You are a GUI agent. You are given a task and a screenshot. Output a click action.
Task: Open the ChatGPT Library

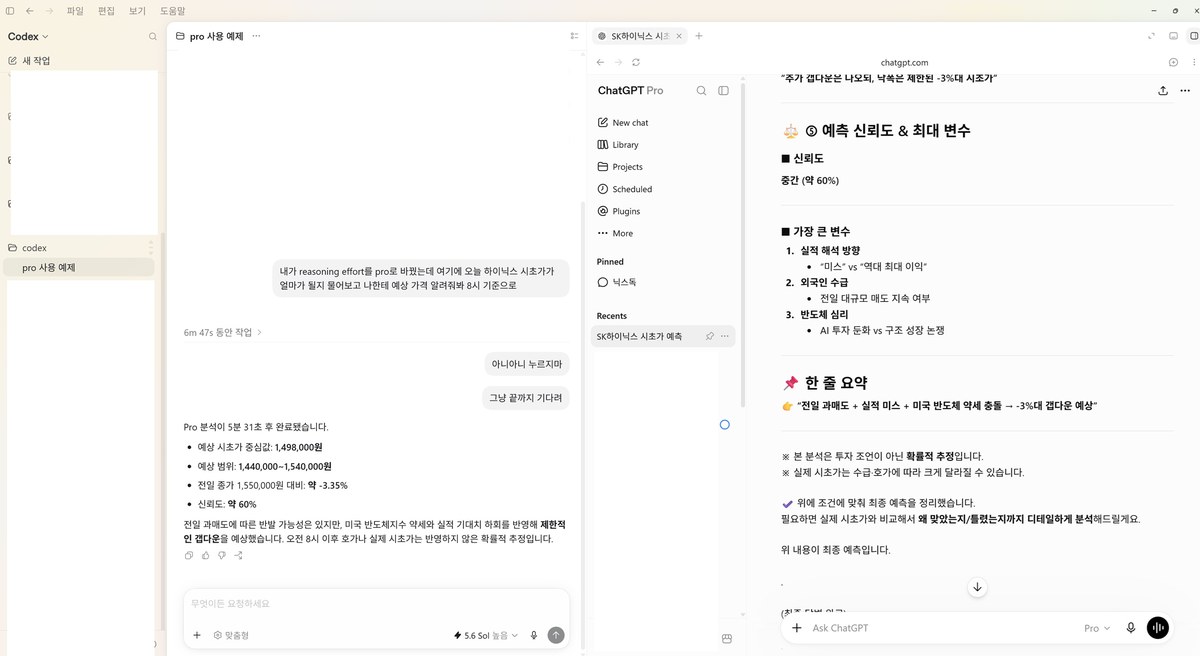[663, 145]
